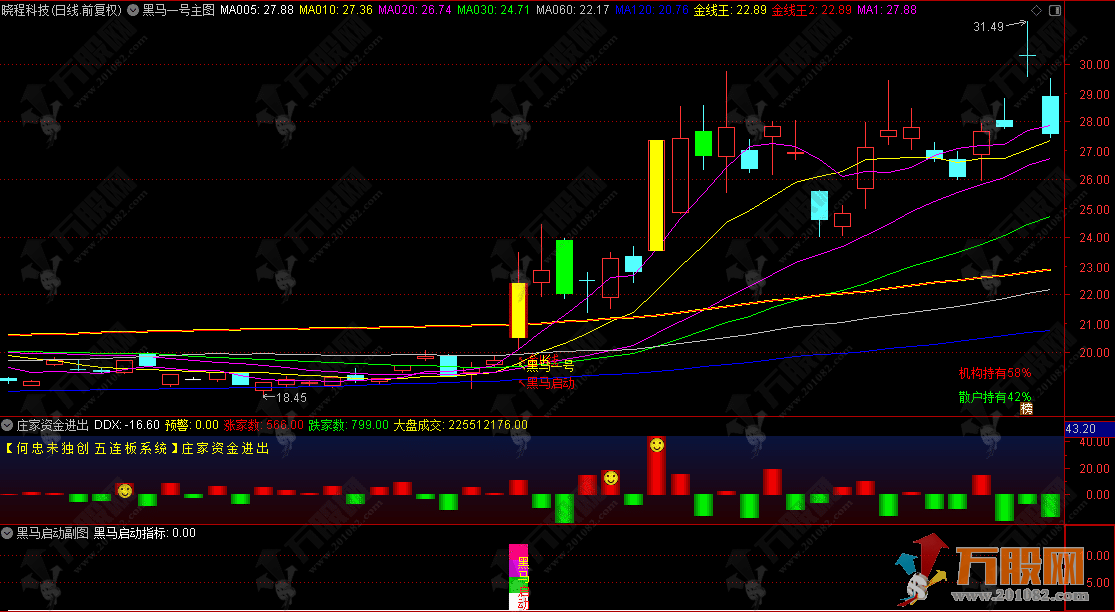Screen dimensions: 1115x612
Task: Click the leftmost smiley face marker
Action: tap(124, 490)
